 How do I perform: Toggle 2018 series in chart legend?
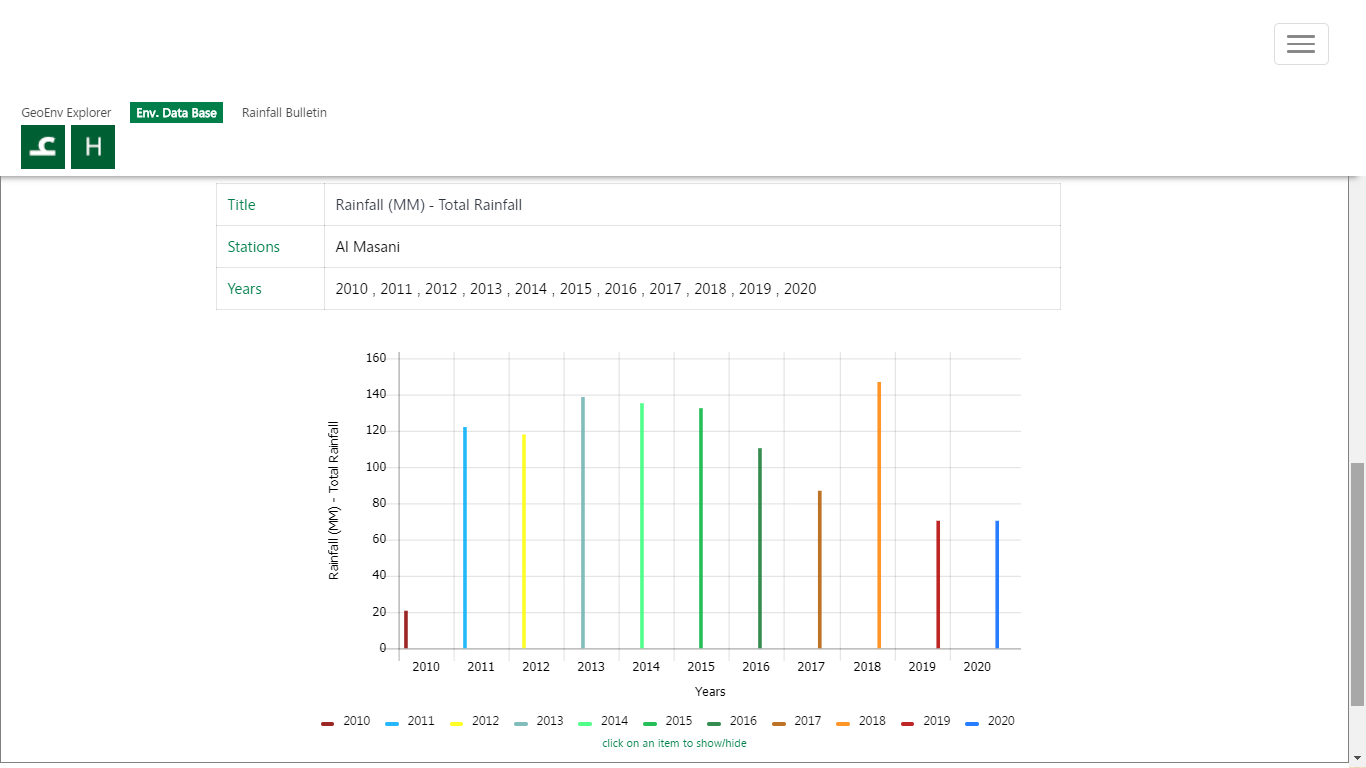click(862, 721)
